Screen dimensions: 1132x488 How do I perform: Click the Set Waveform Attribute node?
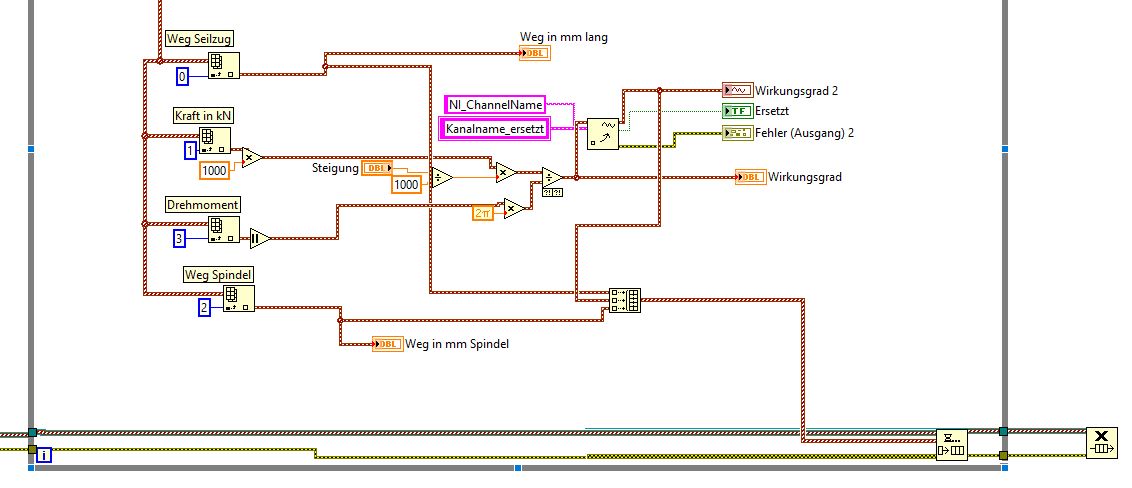point(603,134)
